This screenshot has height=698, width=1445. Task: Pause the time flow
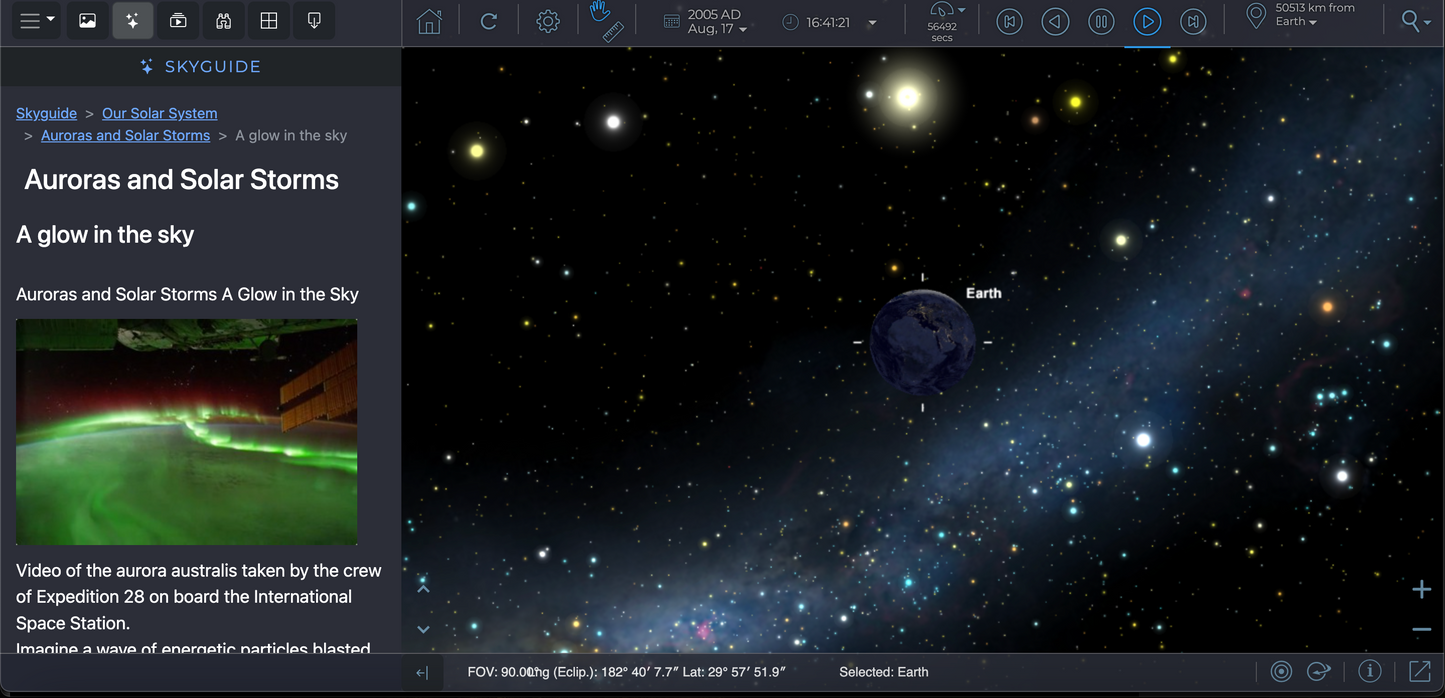(x=1101, y=22)
